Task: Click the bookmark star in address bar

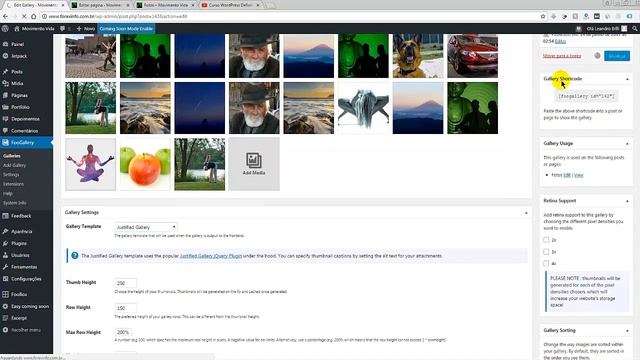Action: point(543,16)
